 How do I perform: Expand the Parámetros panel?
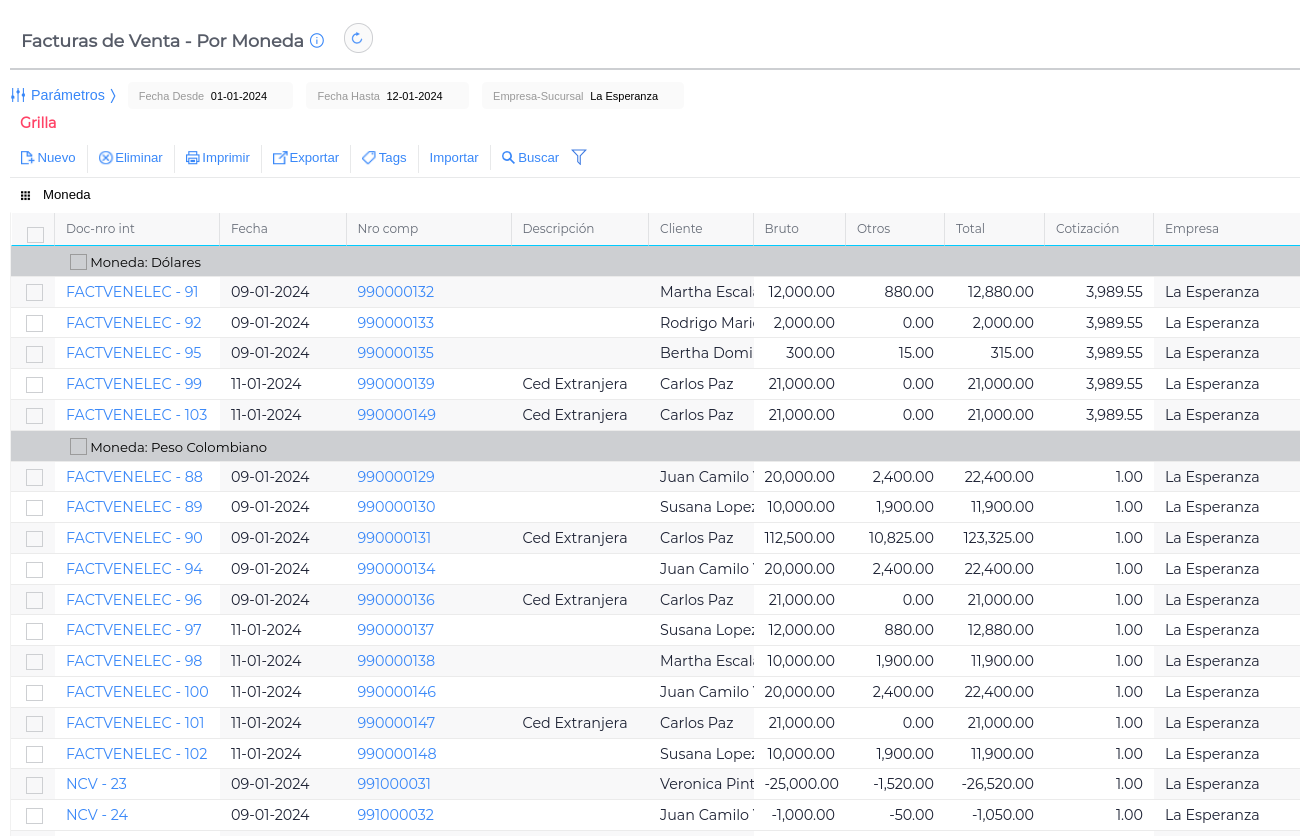click(63, 95)
